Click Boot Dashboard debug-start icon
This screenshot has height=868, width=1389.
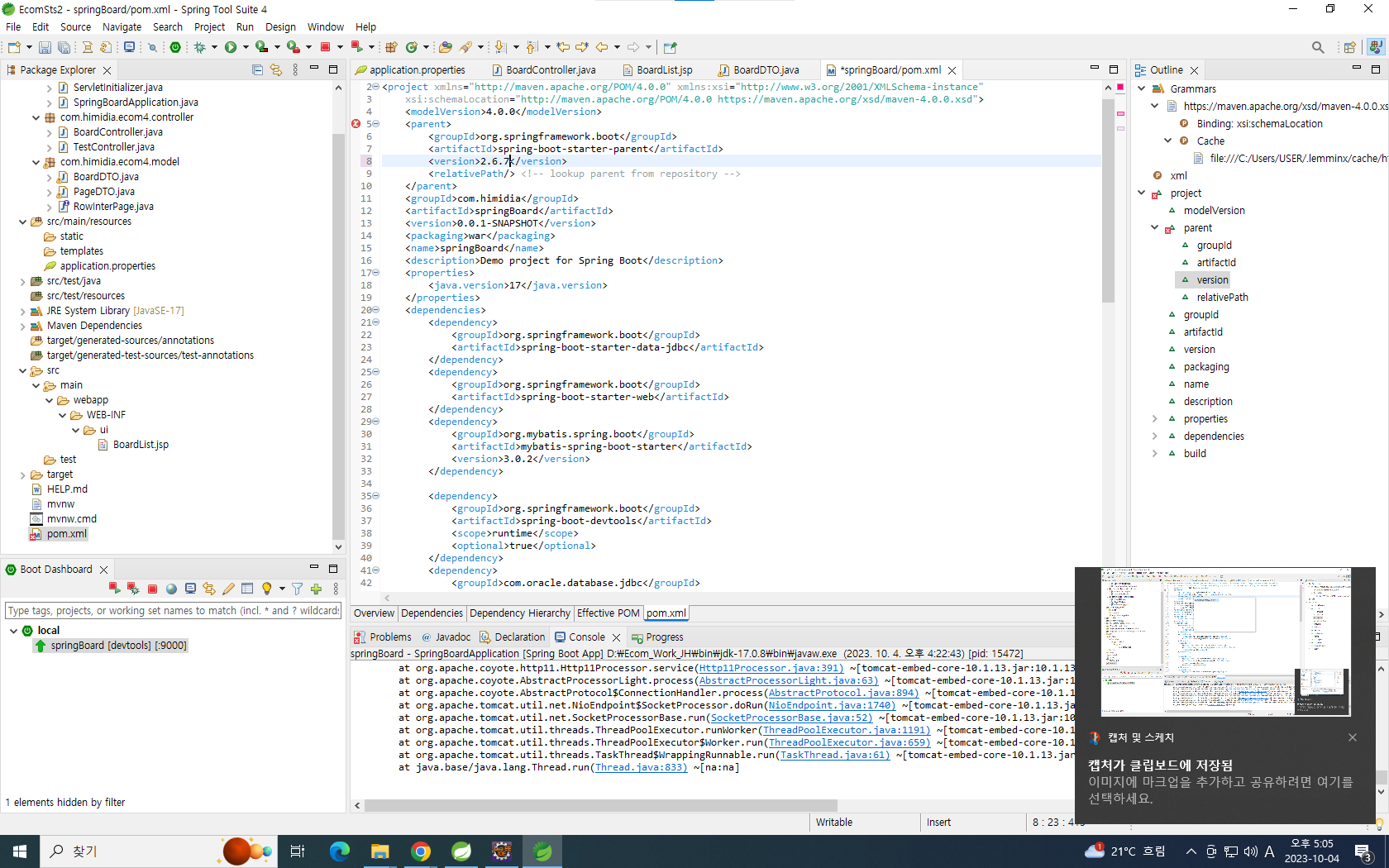pos(133,589)
